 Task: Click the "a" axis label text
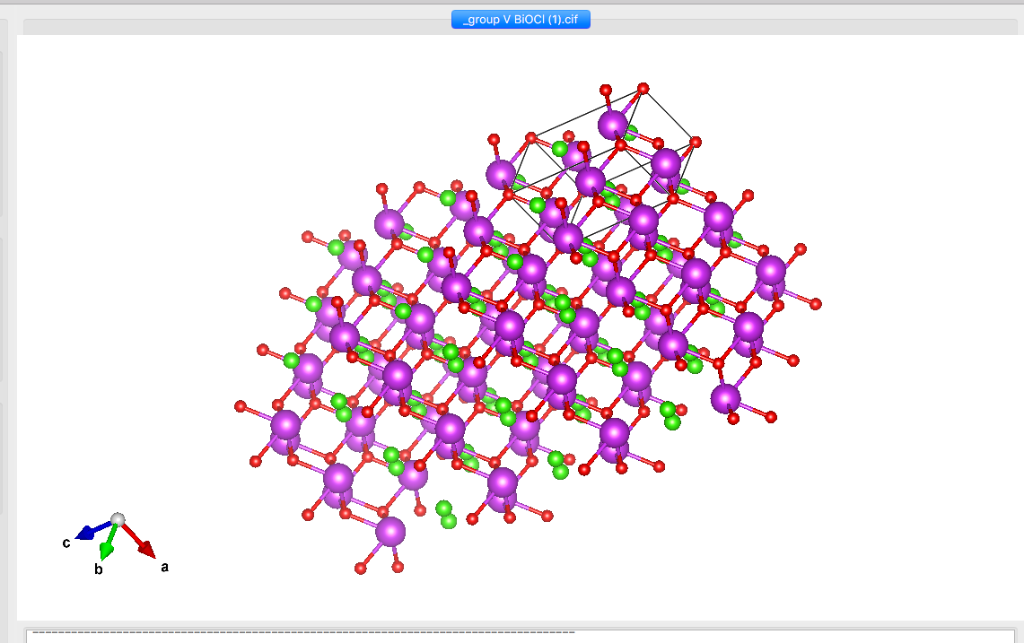pyautogui.click(x=165, y=567)
